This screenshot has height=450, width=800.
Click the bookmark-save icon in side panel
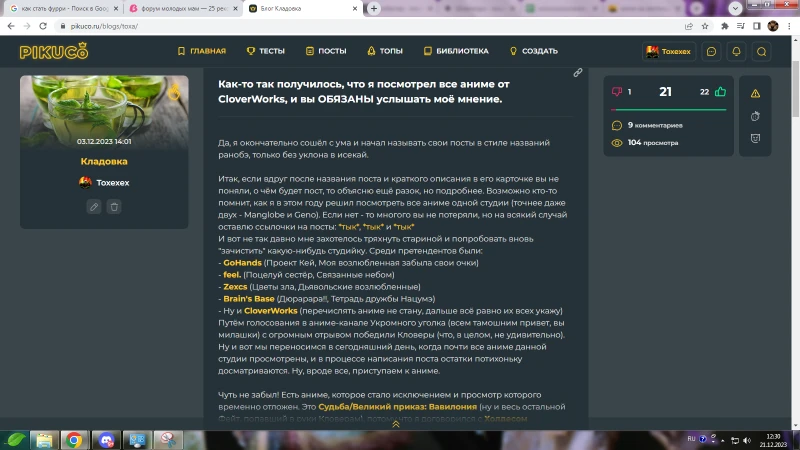coord(755,138)
